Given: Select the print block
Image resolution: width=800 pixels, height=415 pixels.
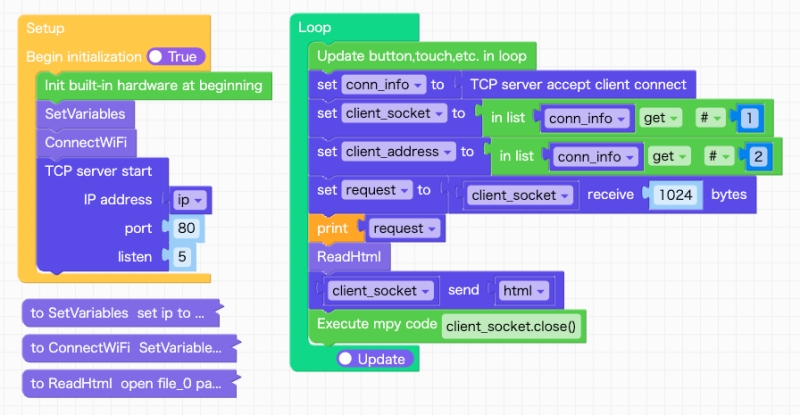Looking at the screenshot, I should pos(332,228).
